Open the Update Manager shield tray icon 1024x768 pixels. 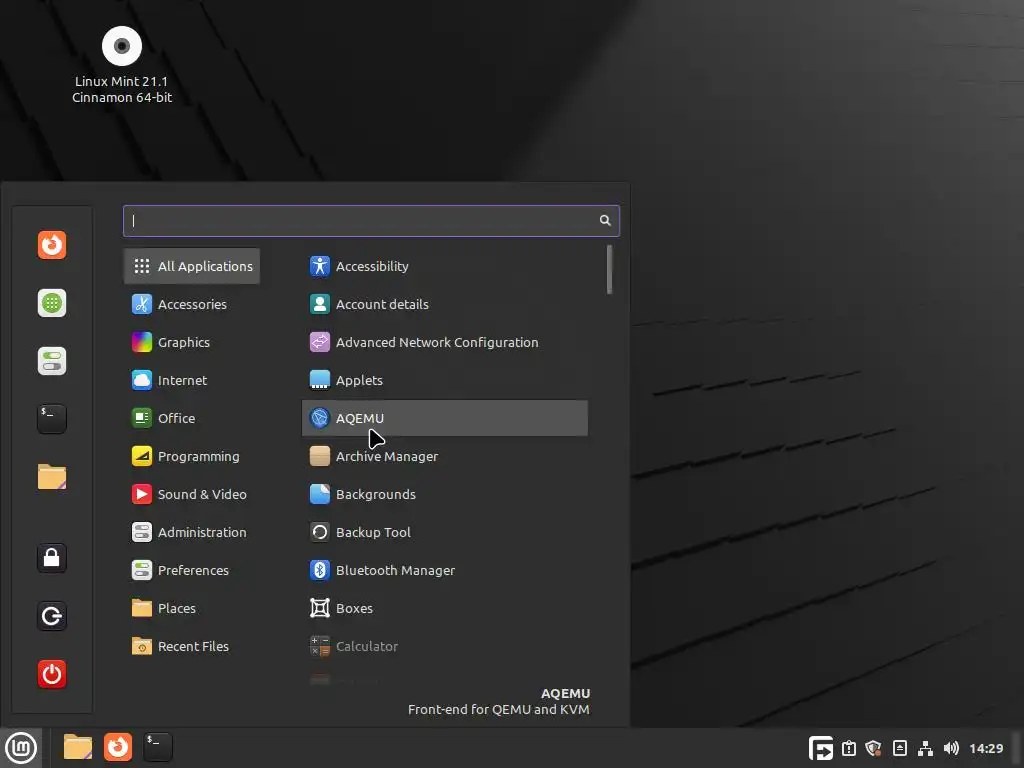(874, 748)
